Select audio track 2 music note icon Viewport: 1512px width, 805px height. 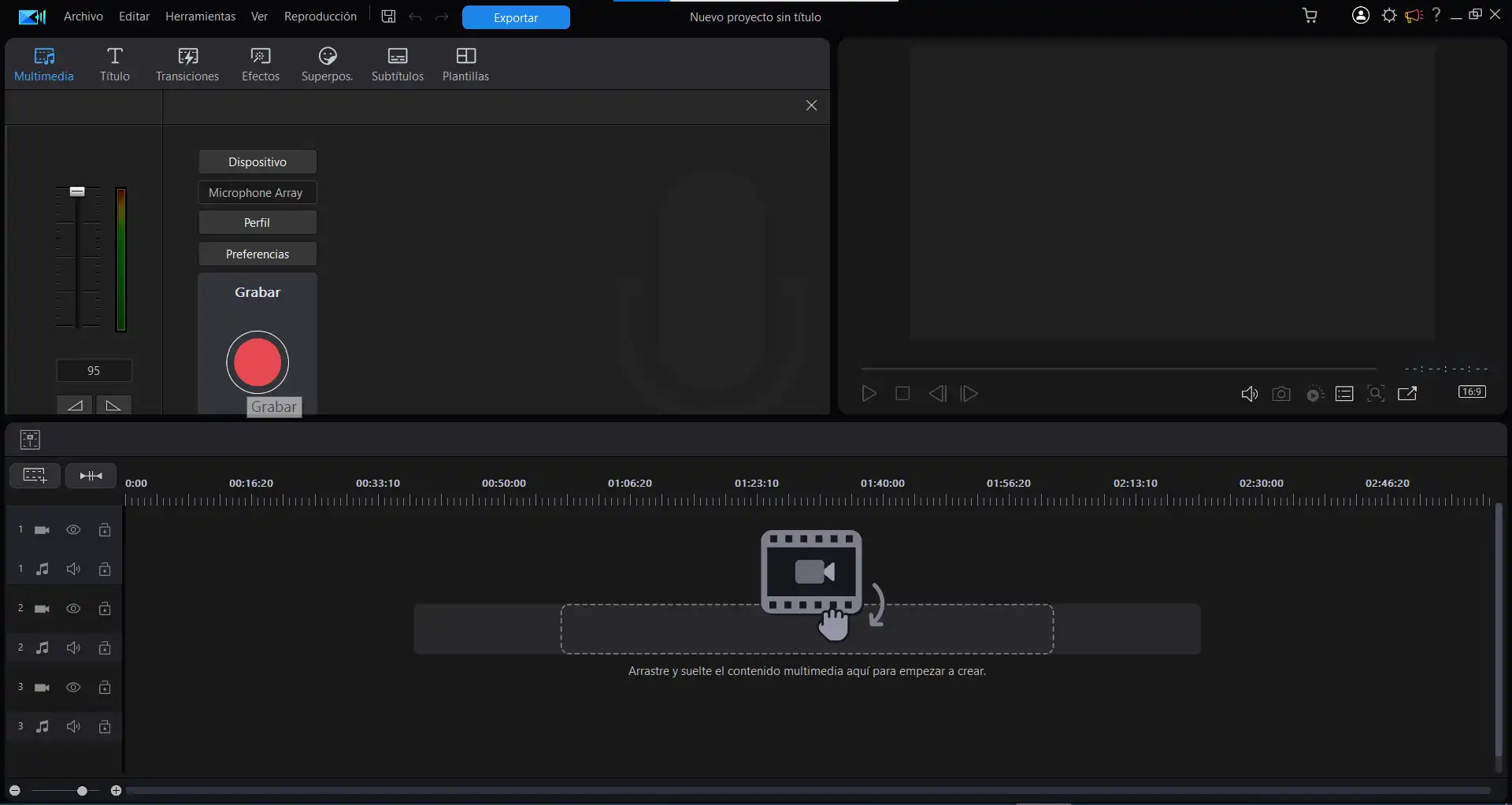point(43,647)
